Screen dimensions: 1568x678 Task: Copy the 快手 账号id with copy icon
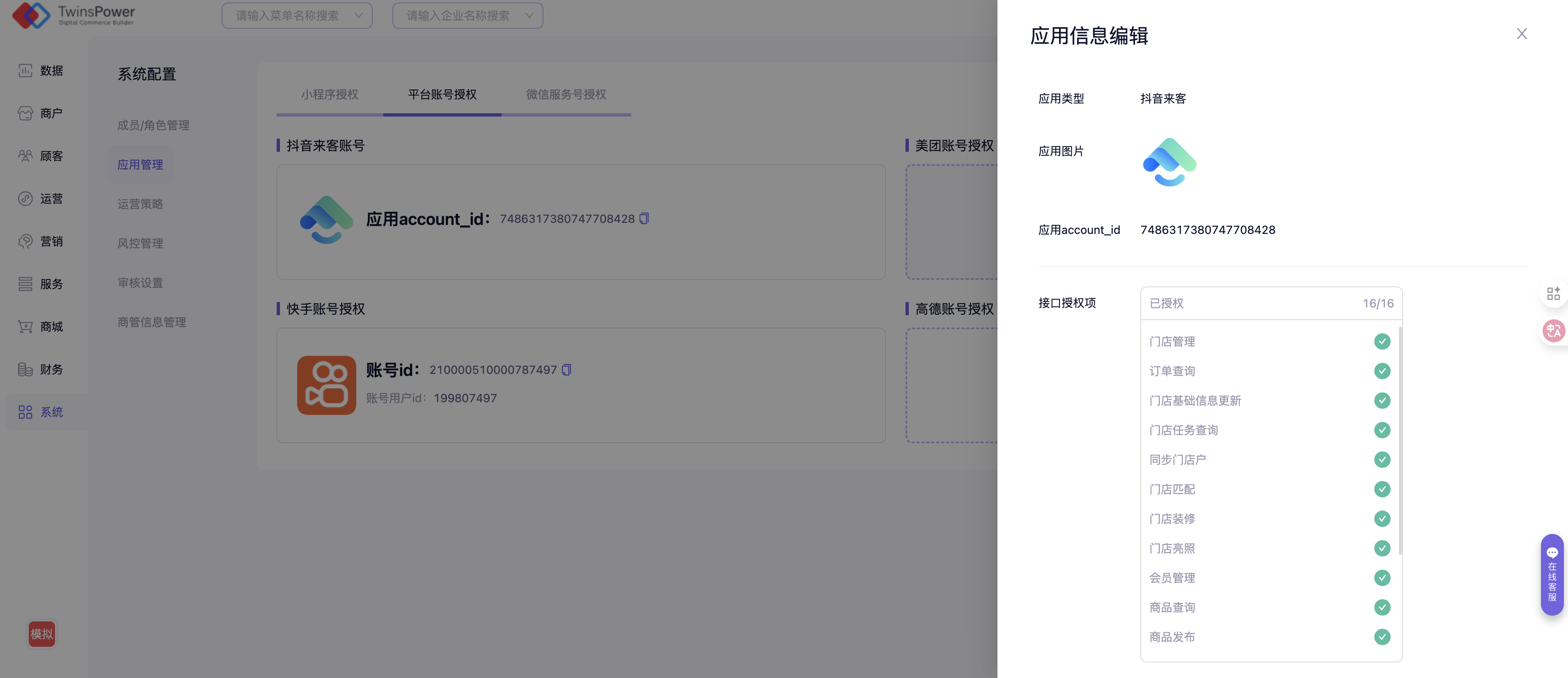(566, 370)
